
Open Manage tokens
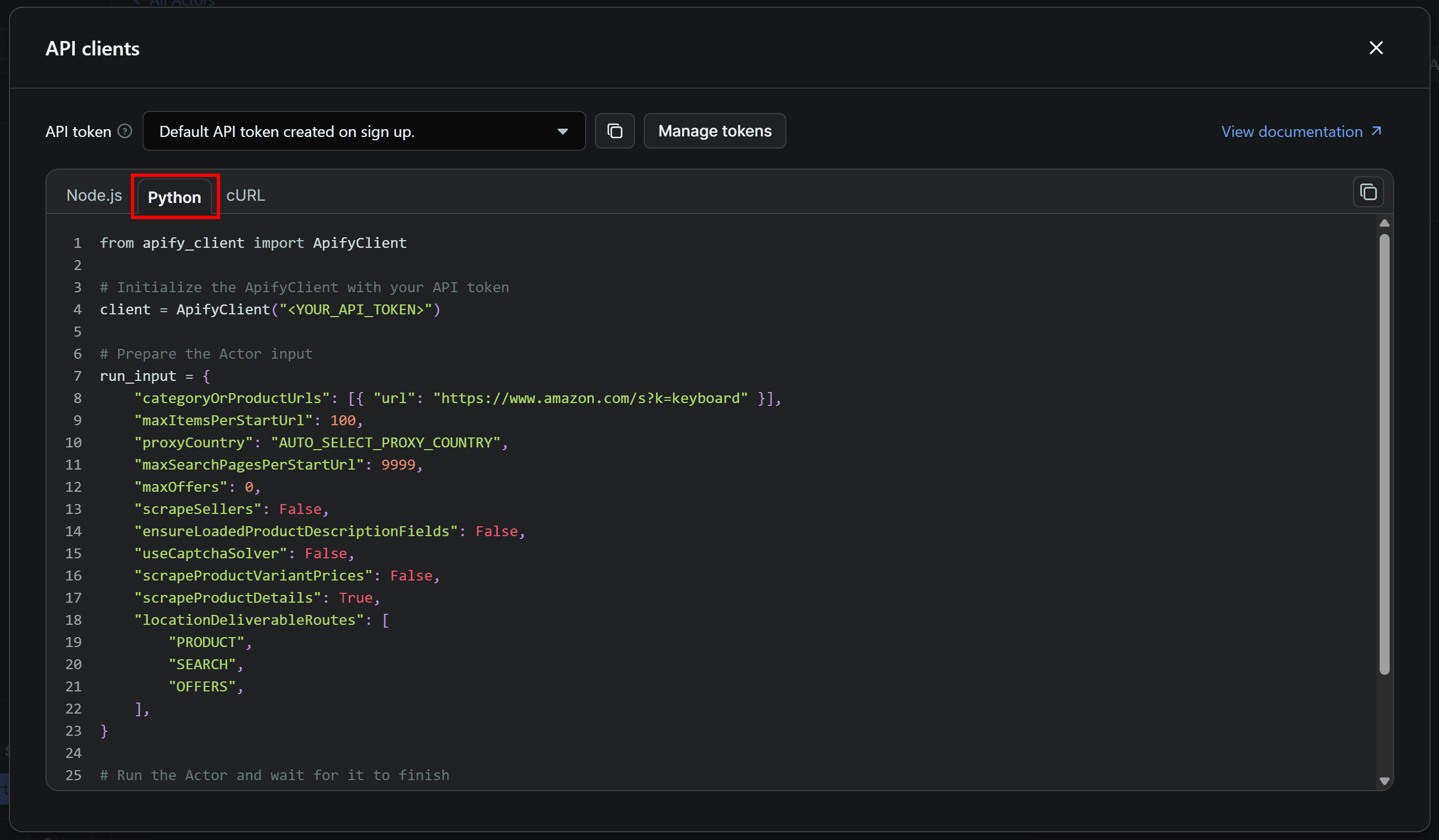[714, 131]
